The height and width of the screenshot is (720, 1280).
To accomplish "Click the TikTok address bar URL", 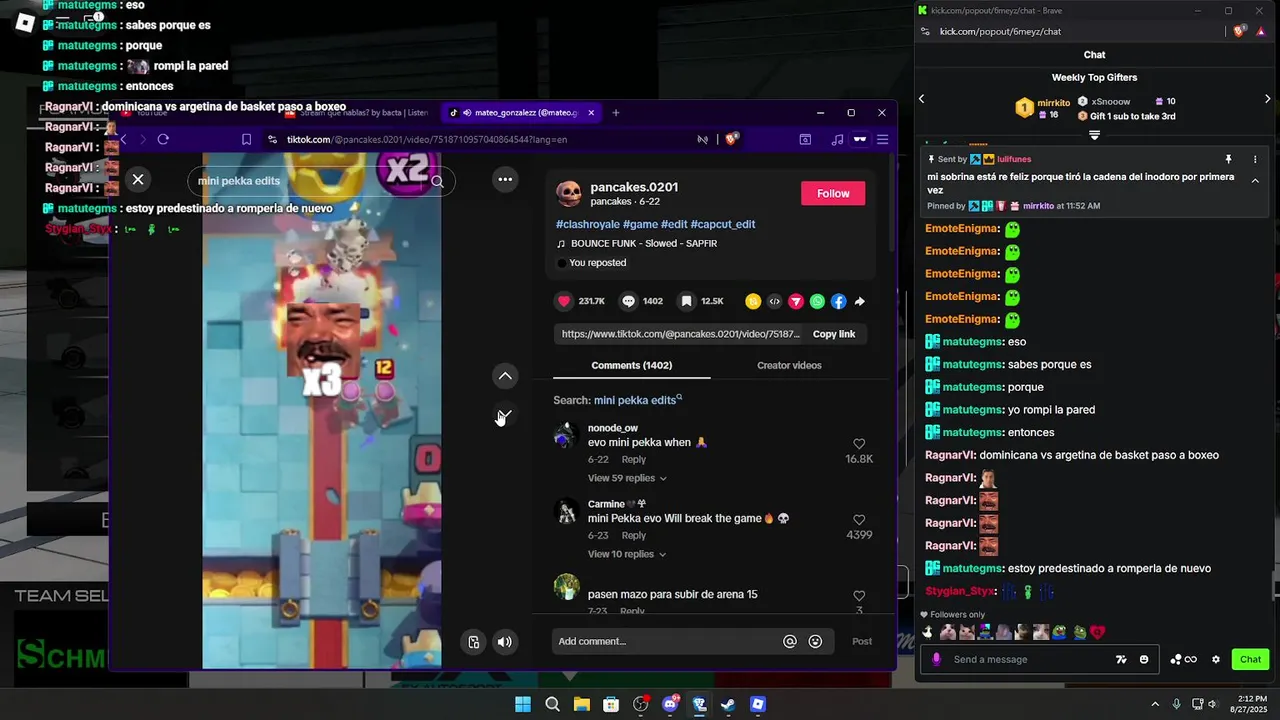I will pos(427,140).
